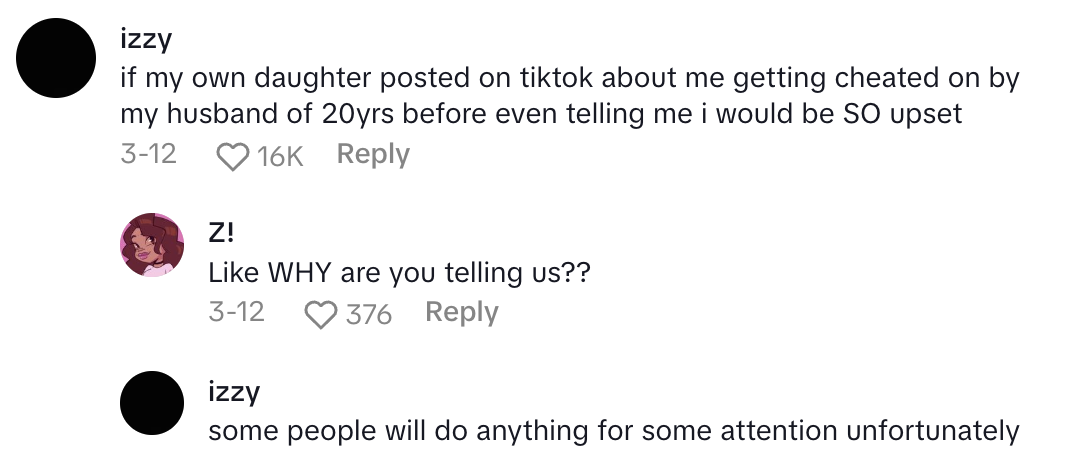This screenshot has width=1066, height=458.
Task: Like izzy's comment with 16K likes
Action: pyautogui.click(x=232, y=156)
